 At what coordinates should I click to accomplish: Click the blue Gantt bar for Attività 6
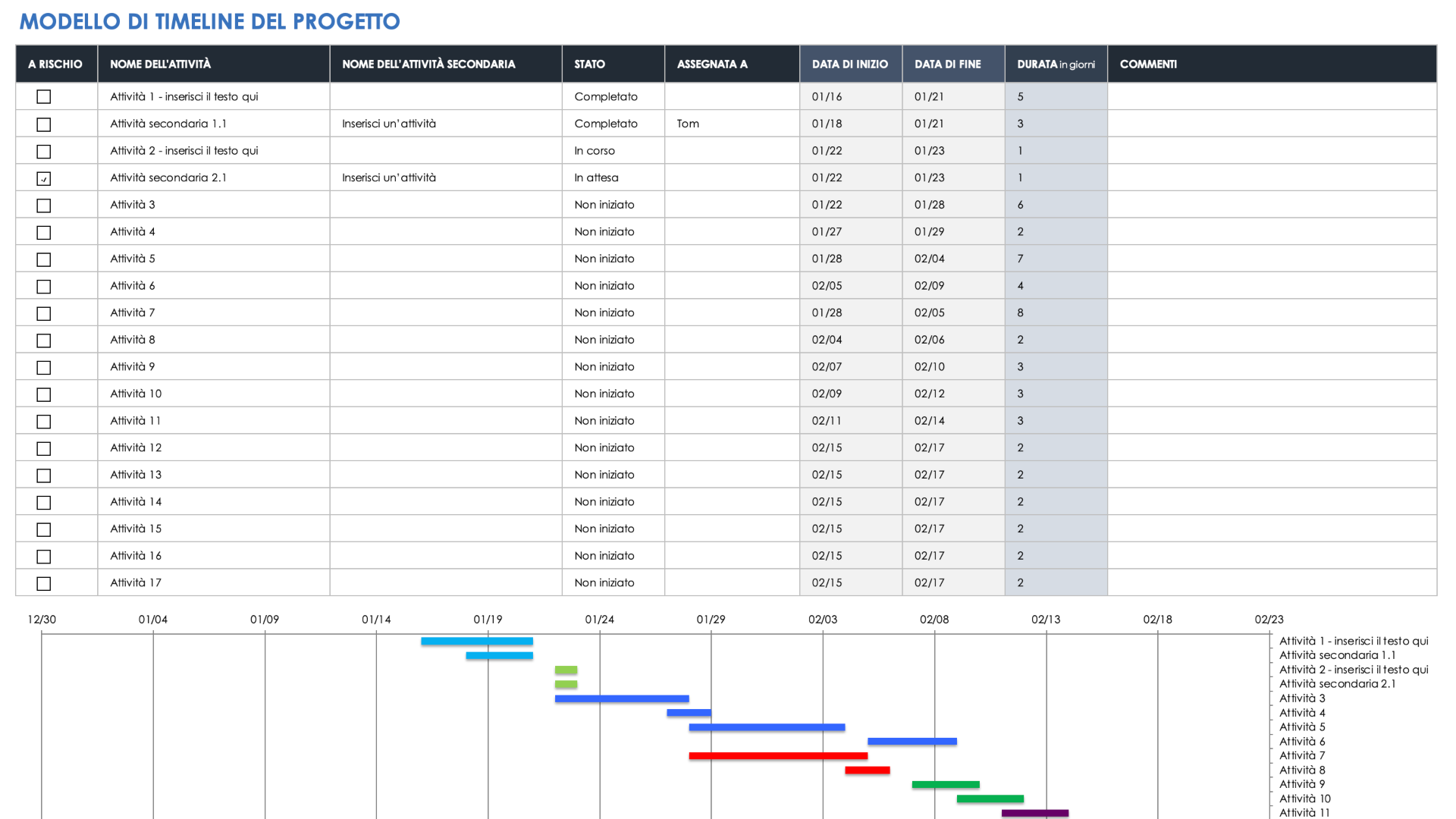click(912, 742)
